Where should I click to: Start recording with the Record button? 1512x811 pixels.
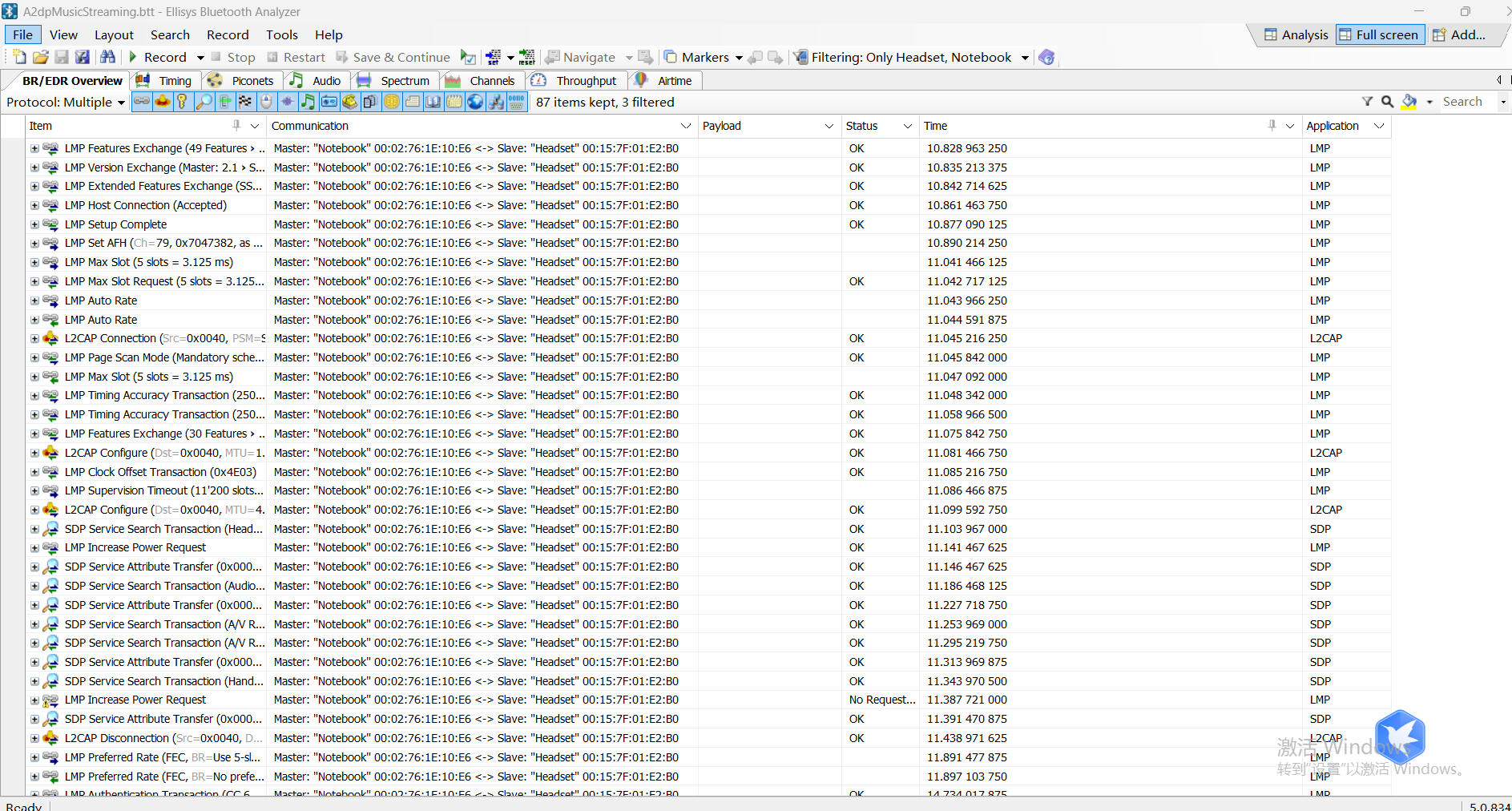pos(159,57)
